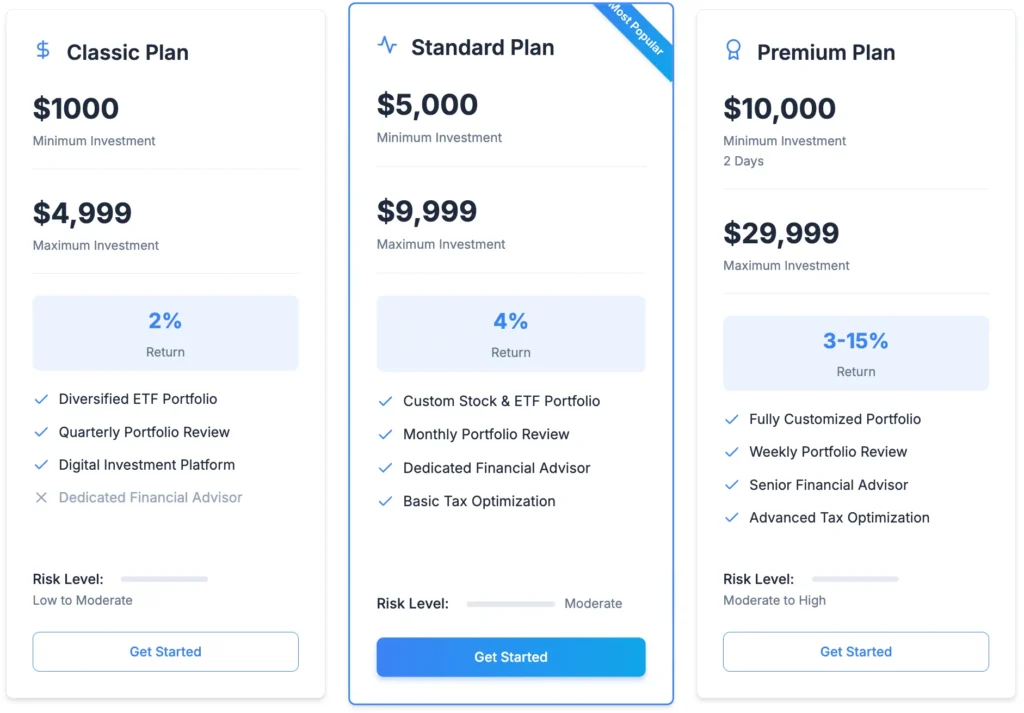1024x713 pixels.
Task: Click the checkmark beside Weekly Portfolio Review
Action: point(731,452)
